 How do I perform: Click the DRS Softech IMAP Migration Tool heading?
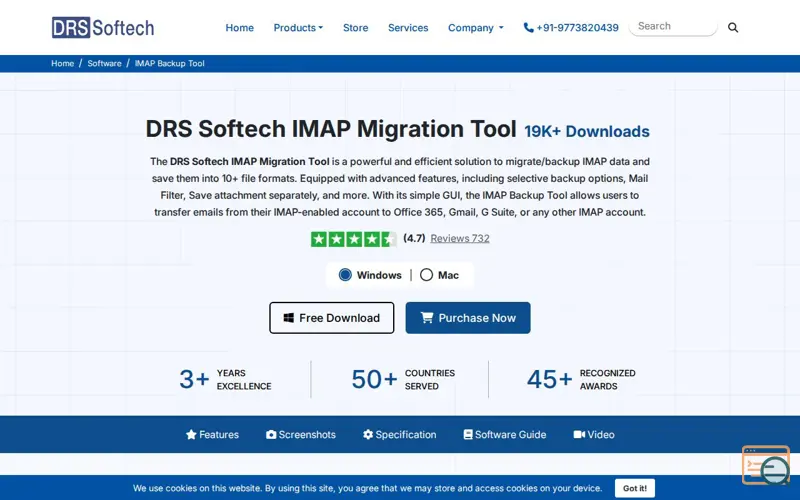point(331,129)
